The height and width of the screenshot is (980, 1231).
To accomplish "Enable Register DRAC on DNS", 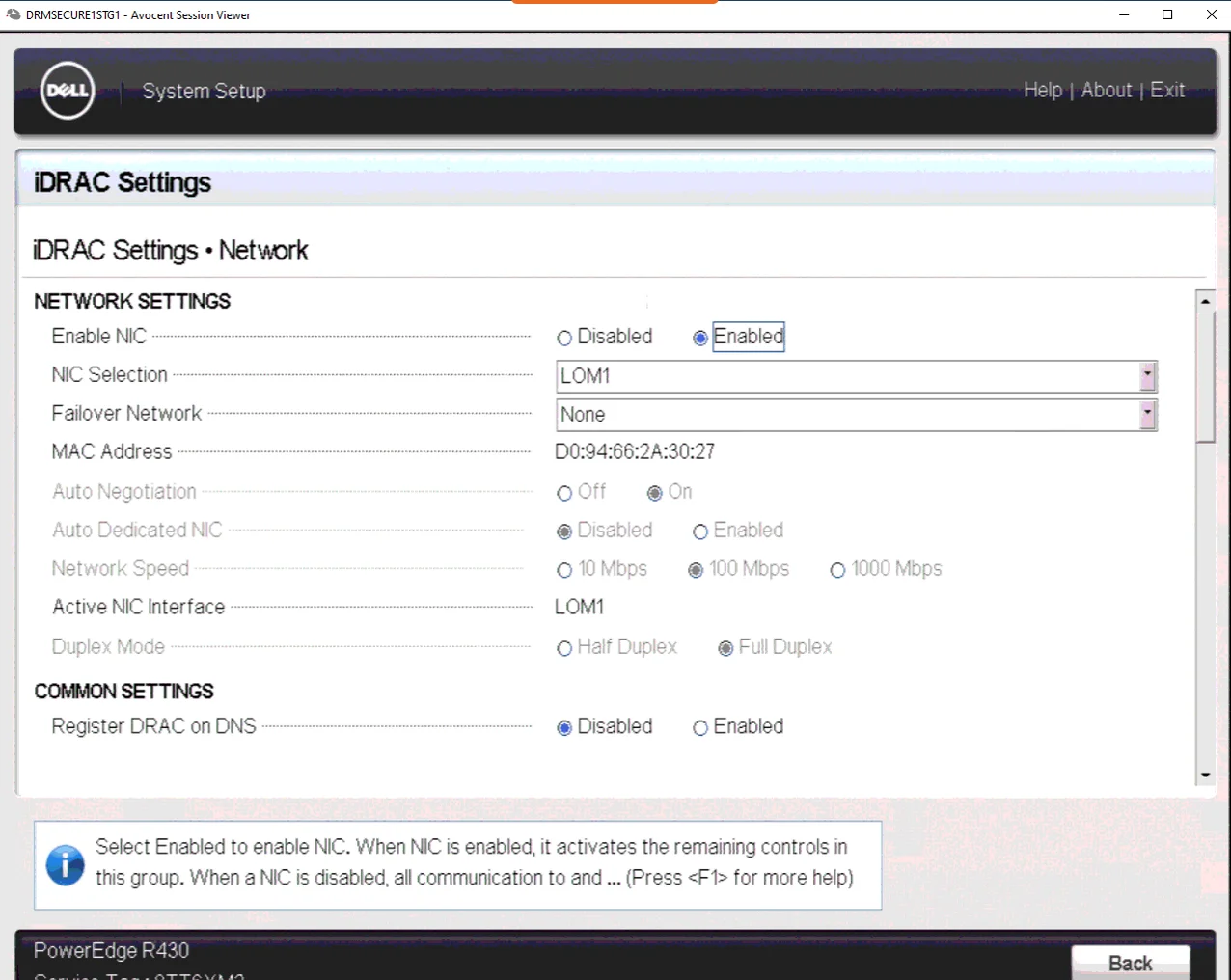I will [700, 727].
